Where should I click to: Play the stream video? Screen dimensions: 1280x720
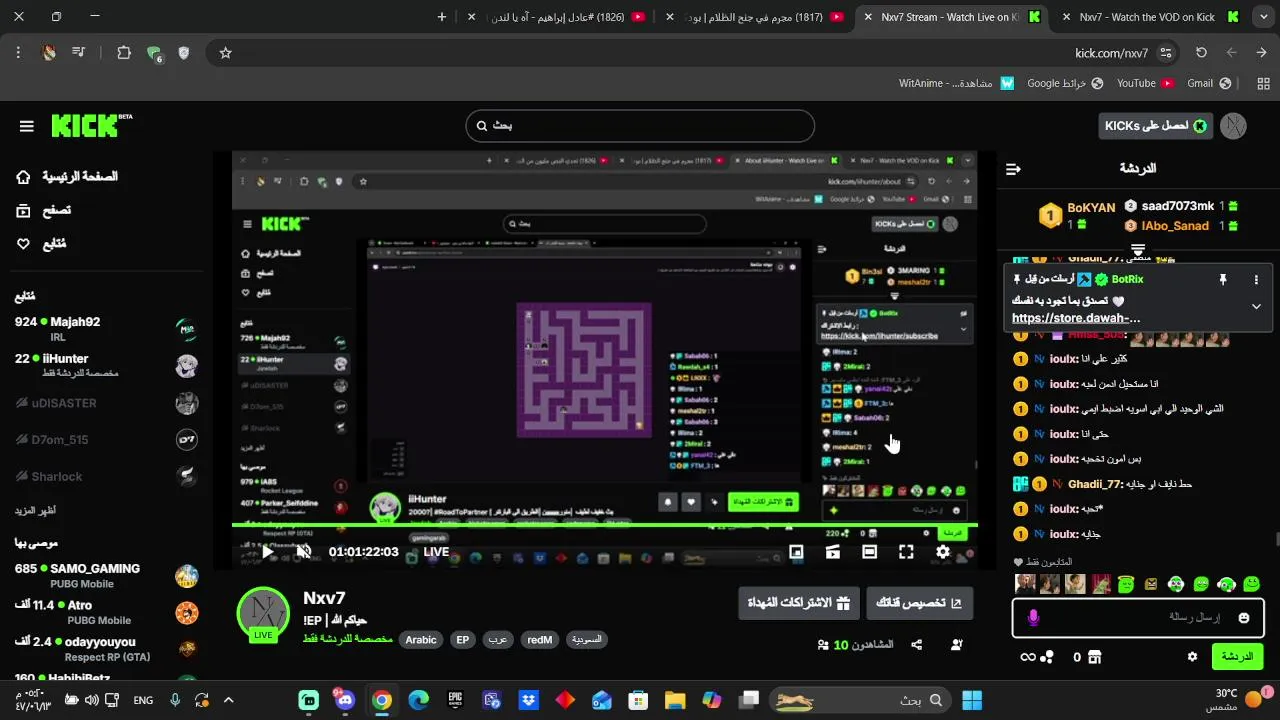pyautogui.click(x=267, y=551)
